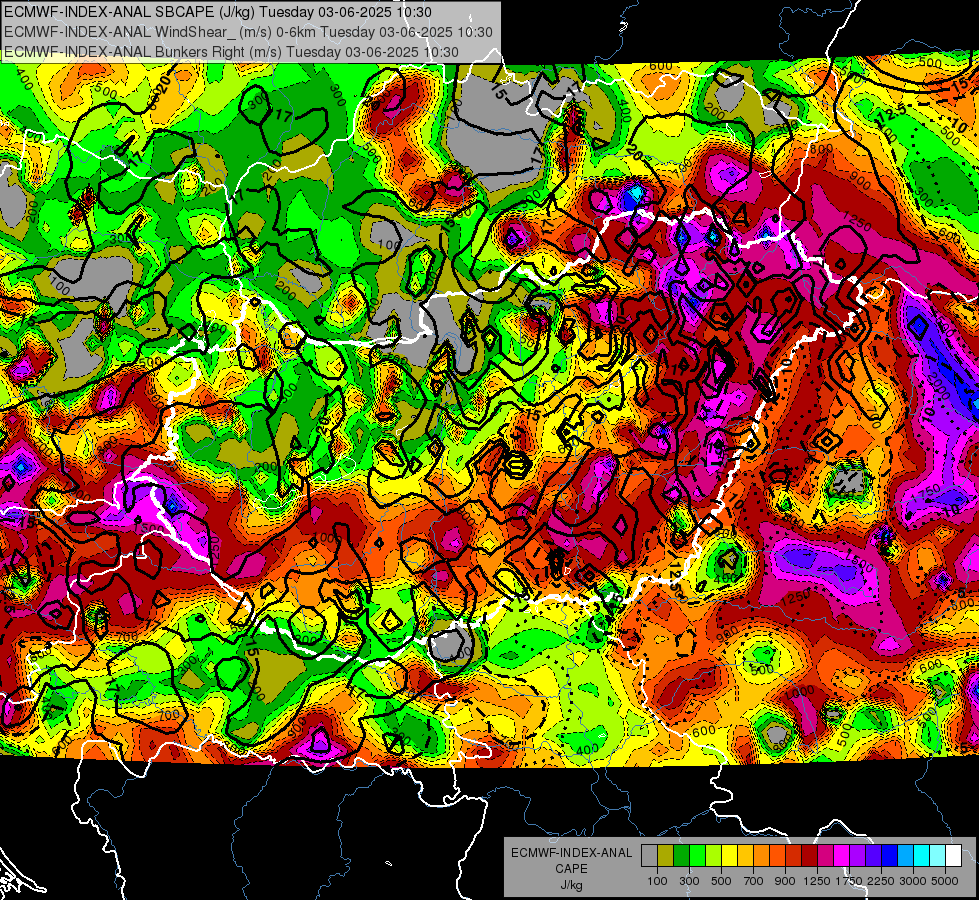Click the Bunkers Right title line
This screenshot has width=979, height=900.
coord(231,52)
